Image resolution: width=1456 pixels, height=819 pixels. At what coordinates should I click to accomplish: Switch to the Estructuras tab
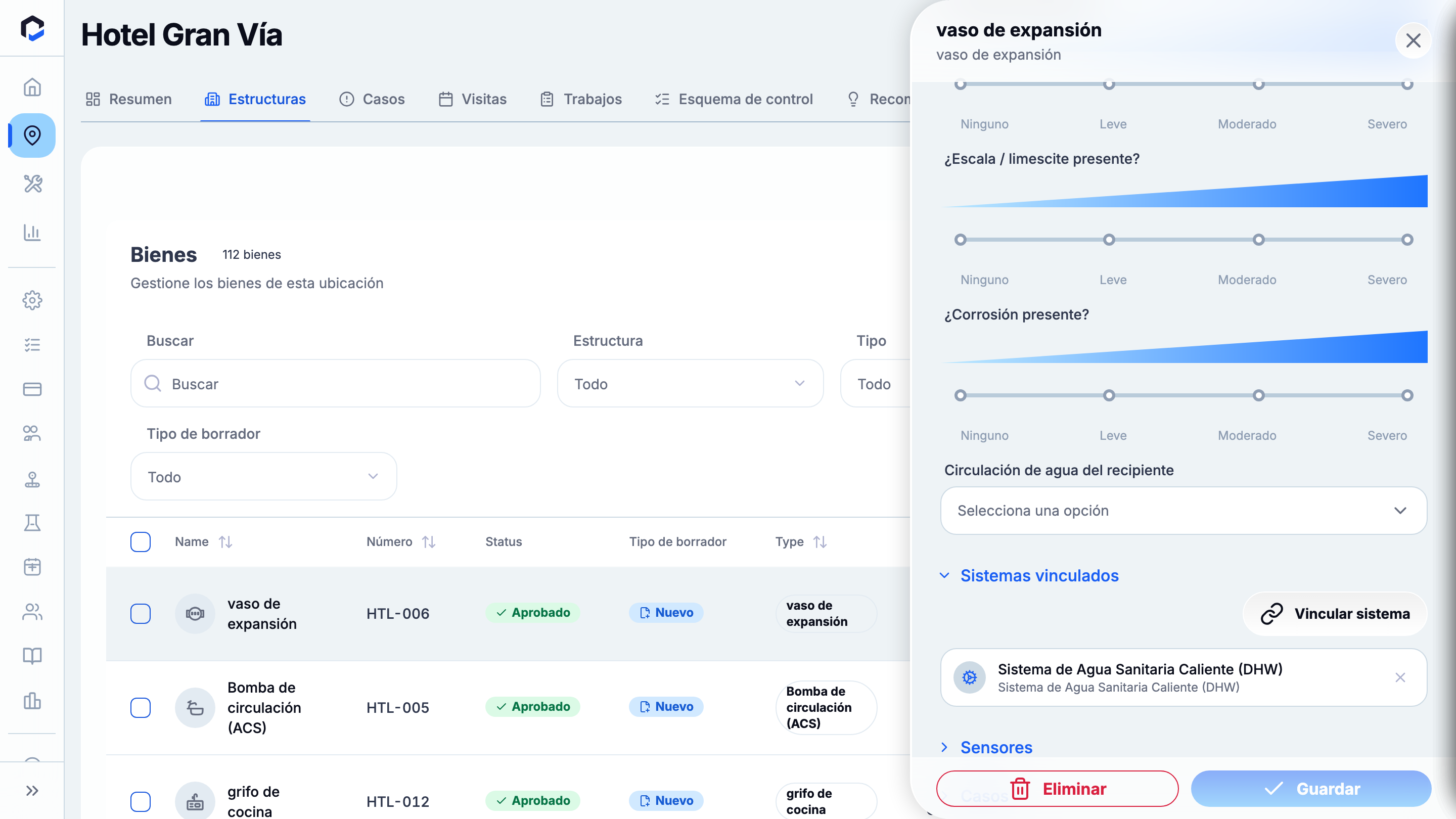coord(255,99)
